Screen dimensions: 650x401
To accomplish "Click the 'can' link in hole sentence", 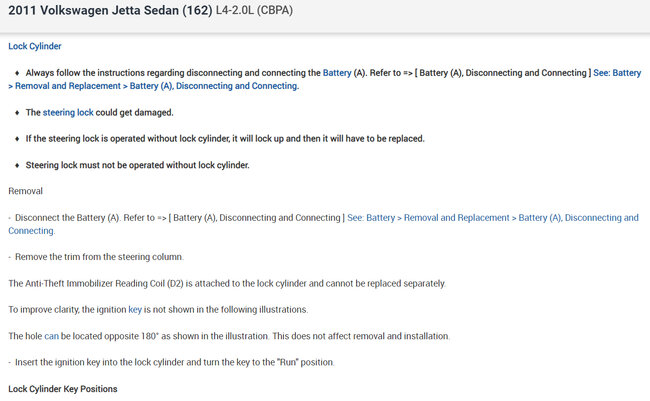I will [x=52, y=335].
